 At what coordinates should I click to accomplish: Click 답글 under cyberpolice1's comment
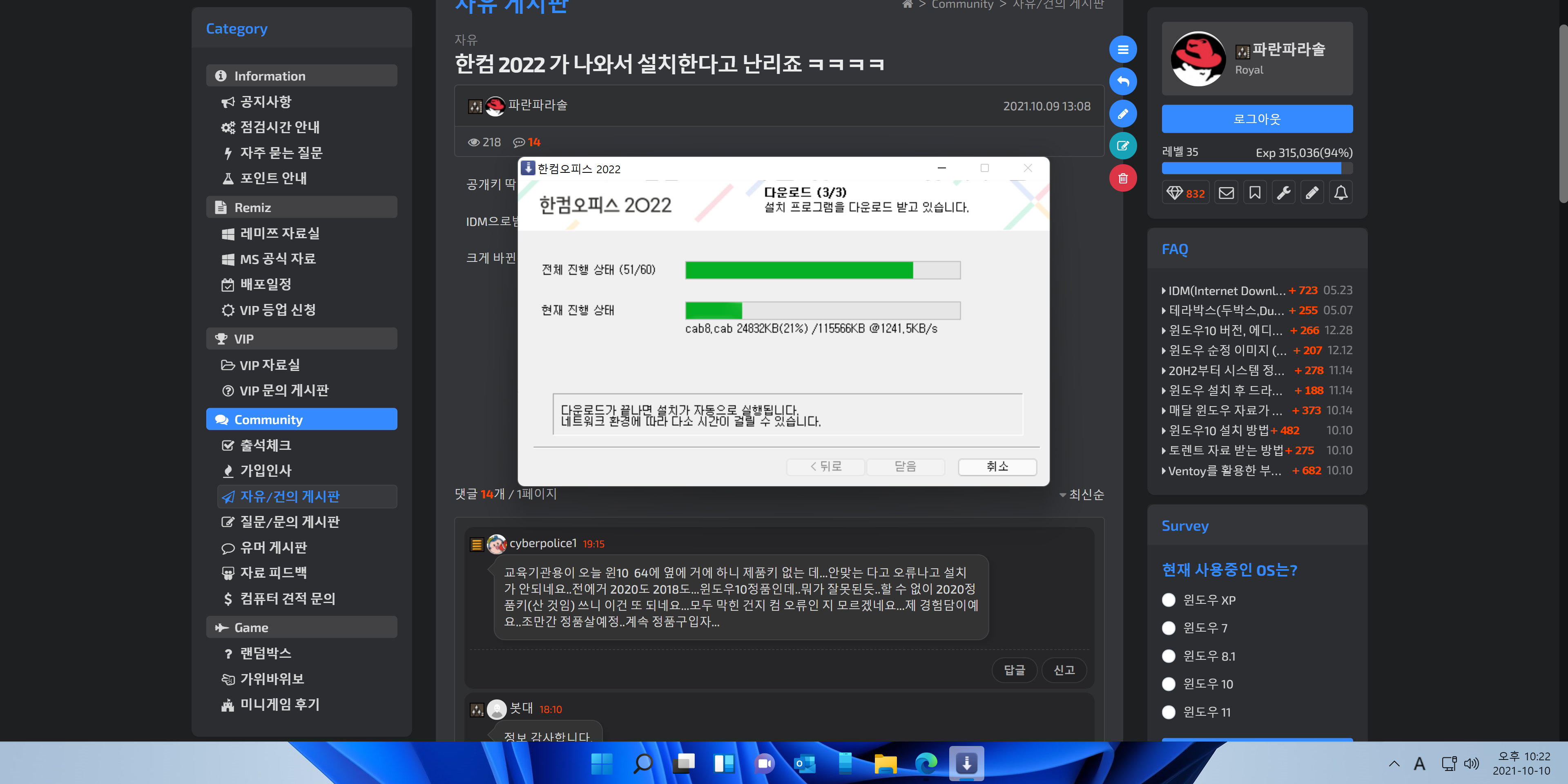coord(1014,670)
